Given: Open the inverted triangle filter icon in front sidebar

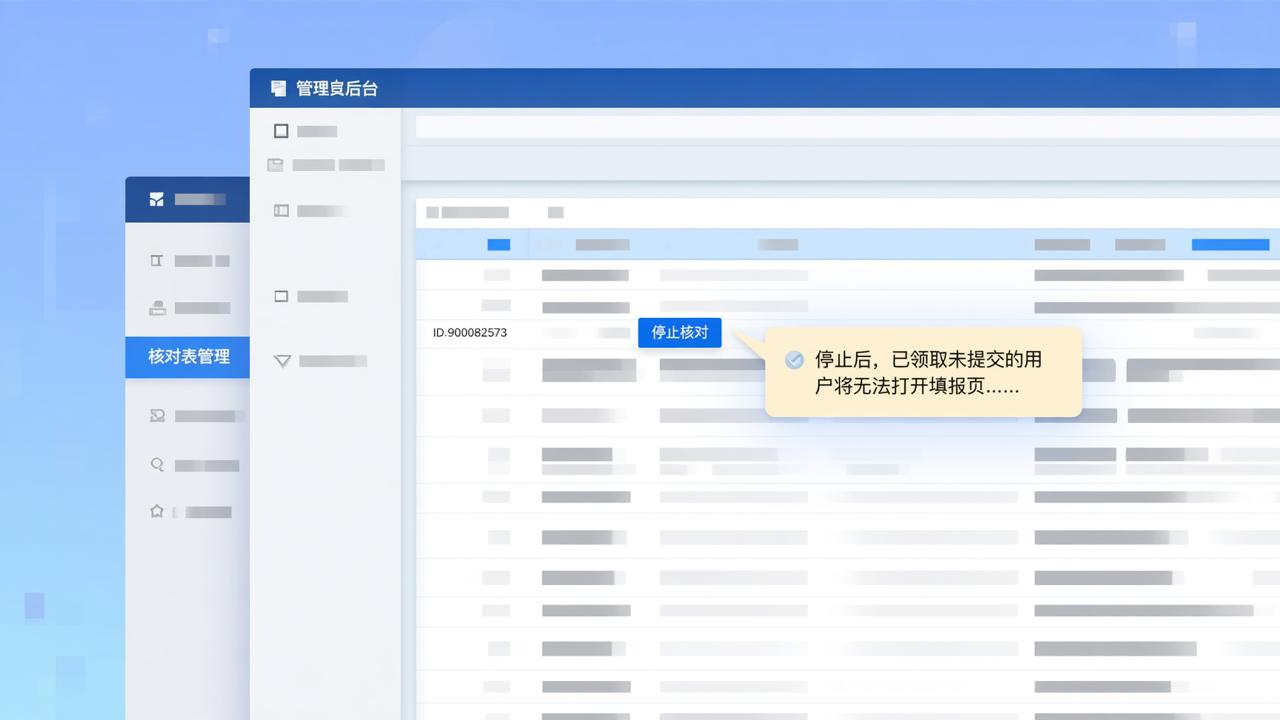Looking at the screenshot, I should [x=282, y=361].
